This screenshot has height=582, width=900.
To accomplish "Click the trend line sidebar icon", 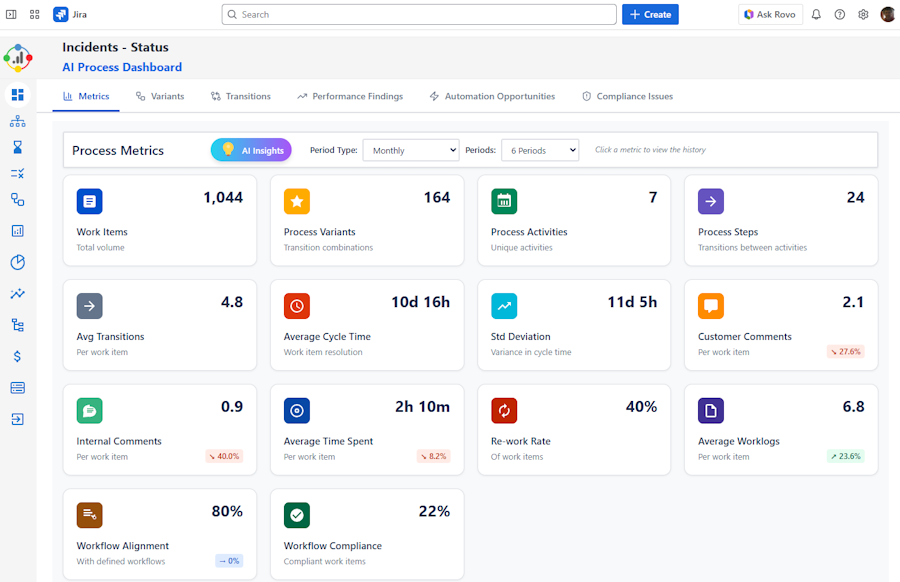I will [17, 294].
